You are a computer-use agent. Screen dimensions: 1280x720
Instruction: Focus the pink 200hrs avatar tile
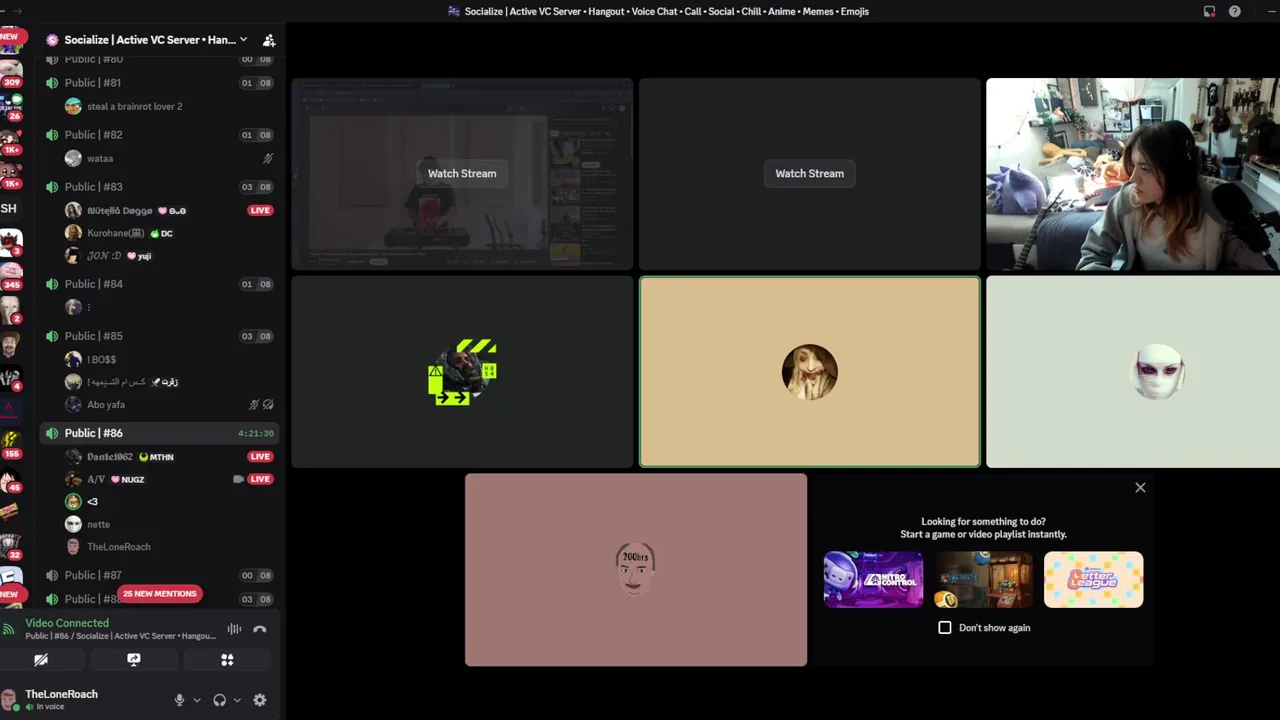636,570
